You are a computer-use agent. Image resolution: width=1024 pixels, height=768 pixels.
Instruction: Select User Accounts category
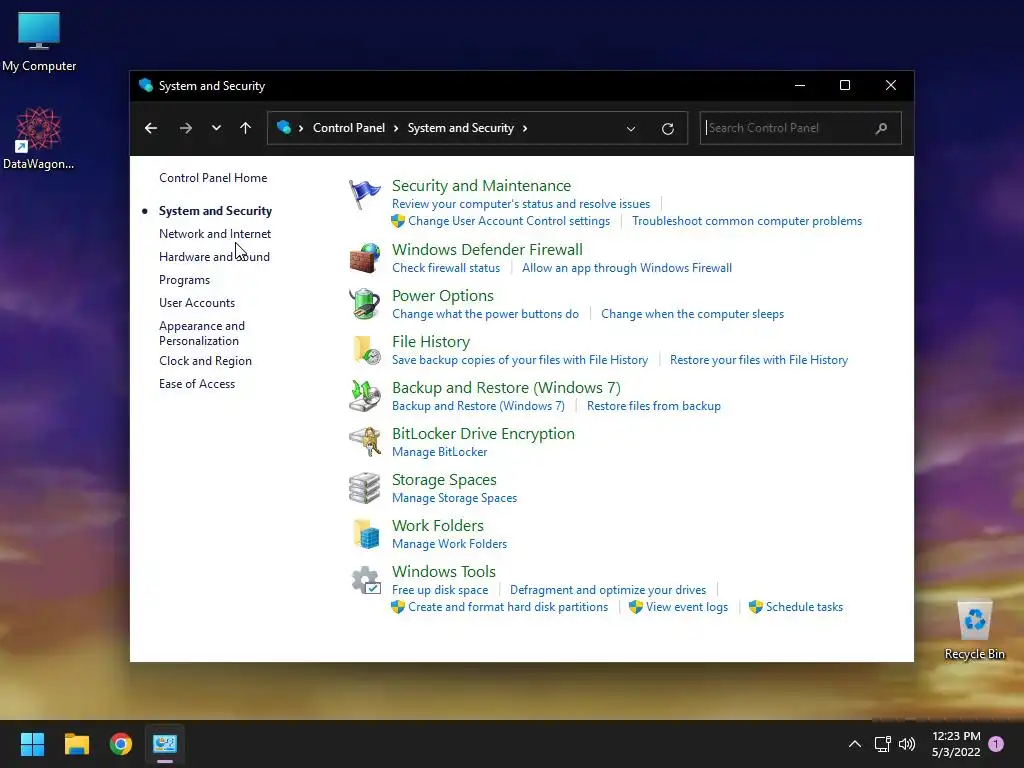pos(197,302)
